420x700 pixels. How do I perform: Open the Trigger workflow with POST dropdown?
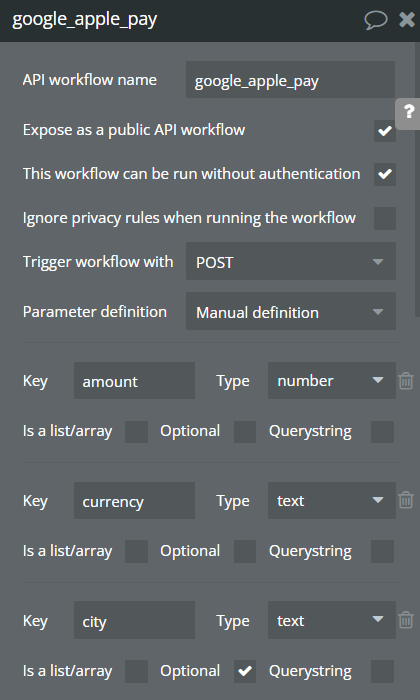tap(291, 262)
